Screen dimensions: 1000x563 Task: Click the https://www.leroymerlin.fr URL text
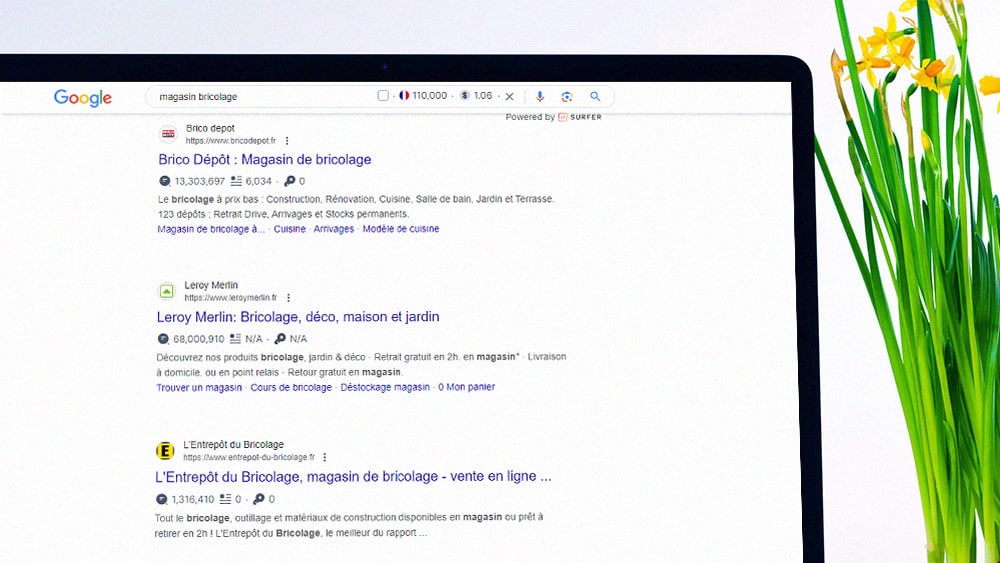point(231,298)
